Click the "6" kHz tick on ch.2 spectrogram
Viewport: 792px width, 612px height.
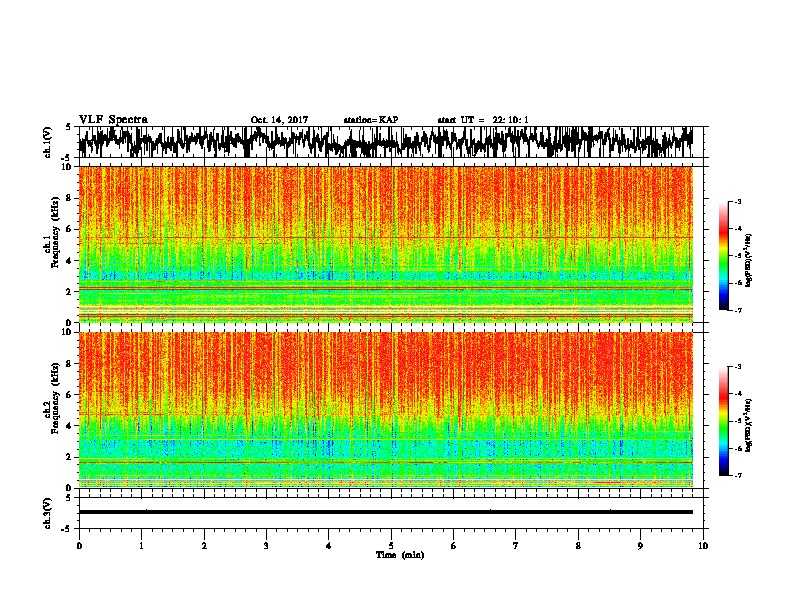pyautogui.click(x=70, y=394)
